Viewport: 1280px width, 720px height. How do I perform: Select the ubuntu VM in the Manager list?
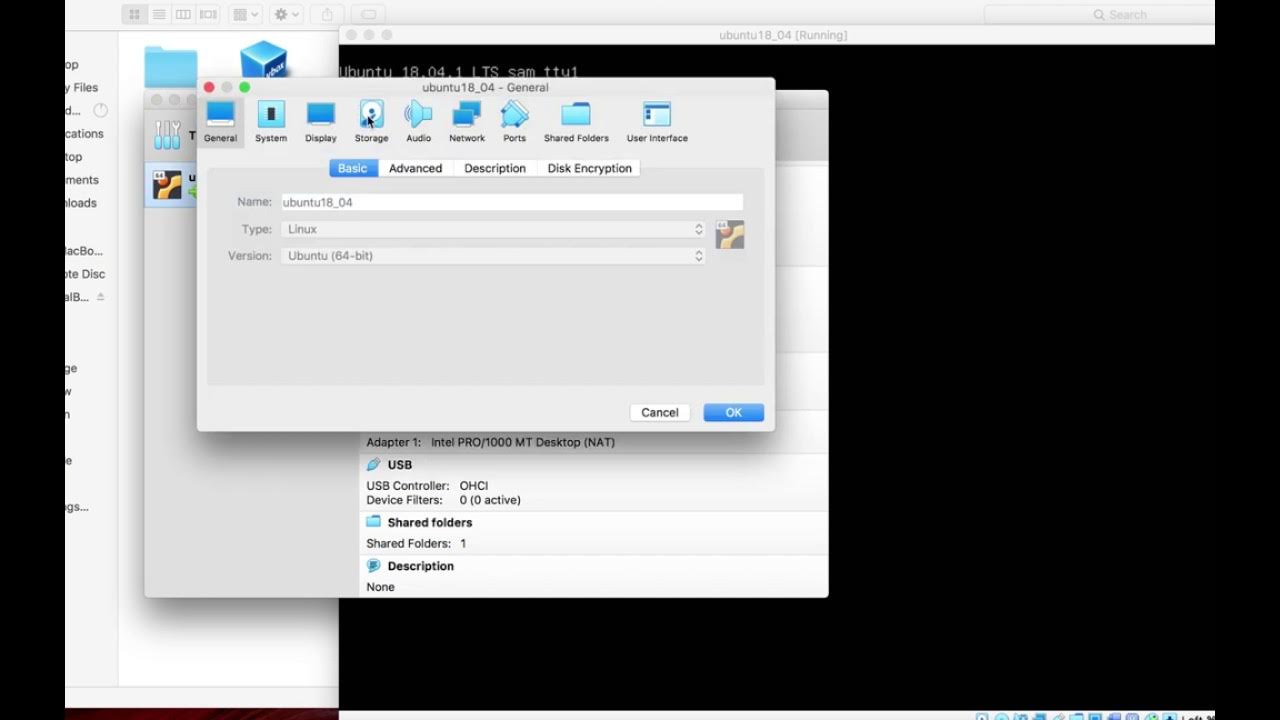[x=171, y=186]
